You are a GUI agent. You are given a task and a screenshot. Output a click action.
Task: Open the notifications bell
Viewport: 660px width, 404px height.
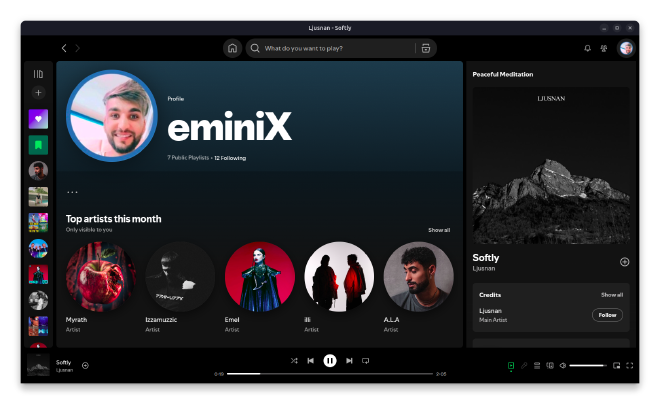587,48
